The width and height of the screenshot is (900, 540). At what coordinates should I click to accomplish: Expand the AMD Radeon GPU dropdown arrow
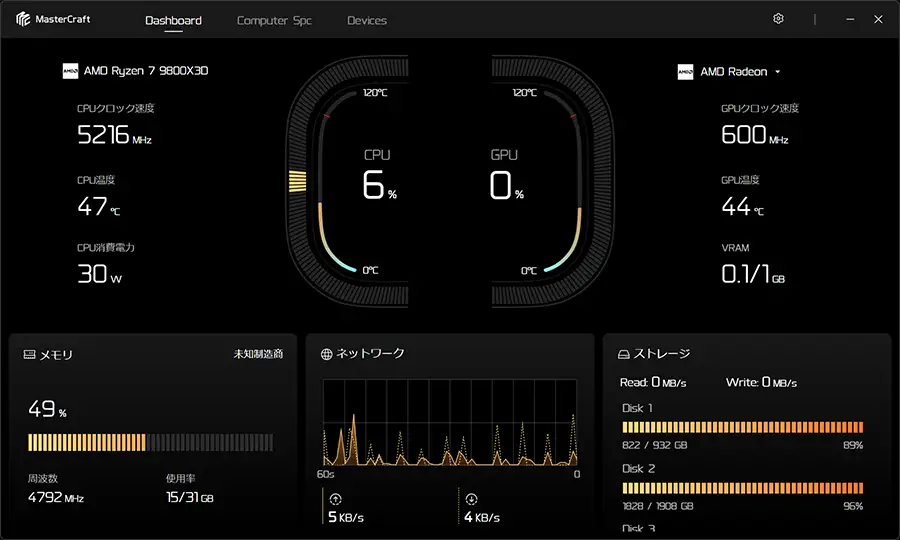click(778, 72)
